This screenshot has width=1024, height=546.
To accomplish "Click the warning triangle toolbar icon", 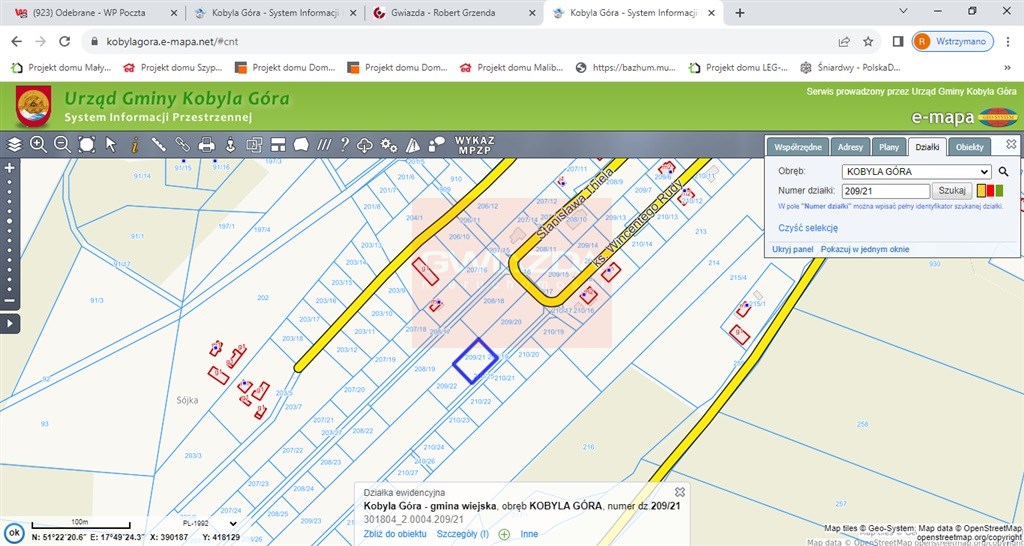I will pos(413,145).
